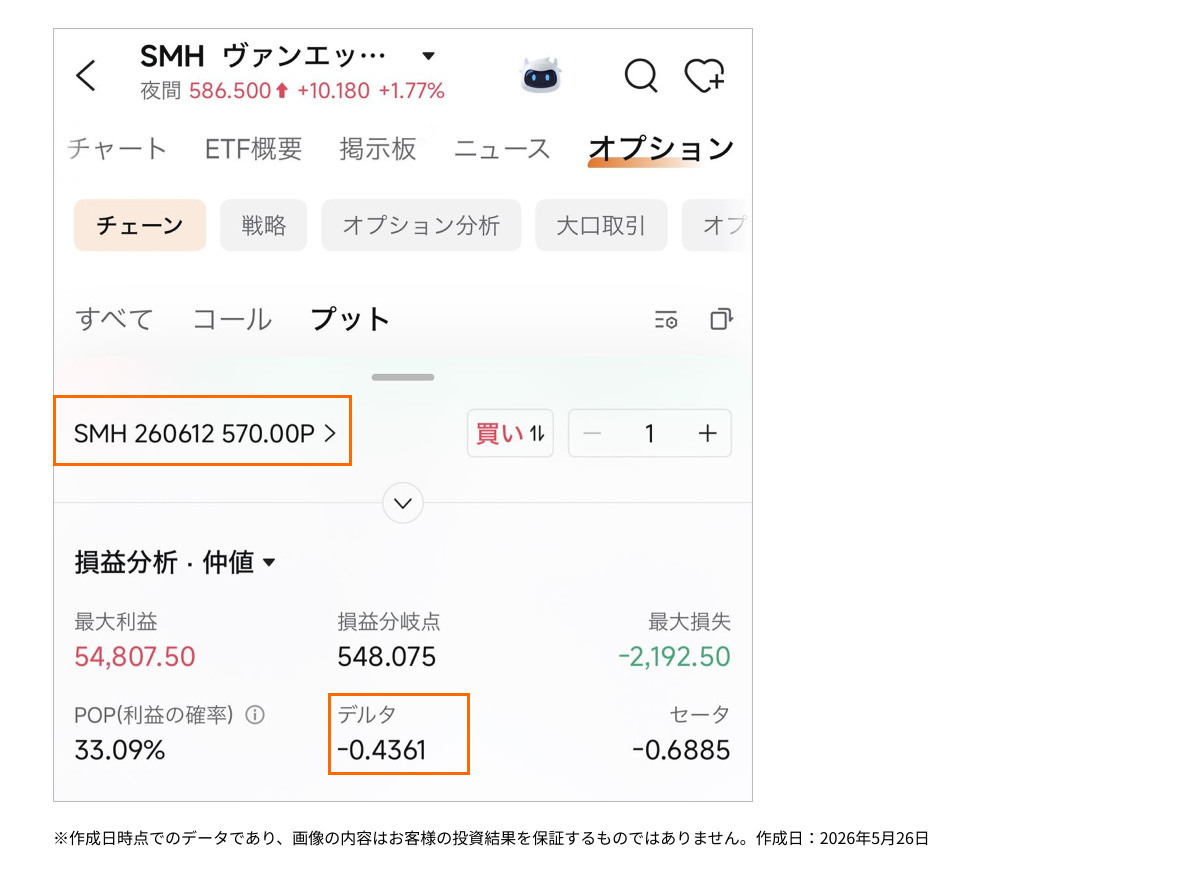Image resolution: width=1186 pixels, height=871 pixels.
Task: Open the robot AI assistant icon
Action: (541, 76)
